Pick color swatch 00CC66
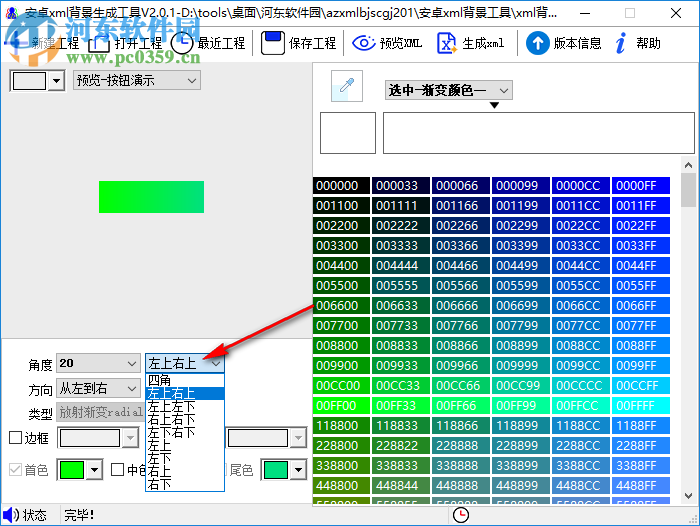Viewport: 700px width, 526px height. [460, 385]
